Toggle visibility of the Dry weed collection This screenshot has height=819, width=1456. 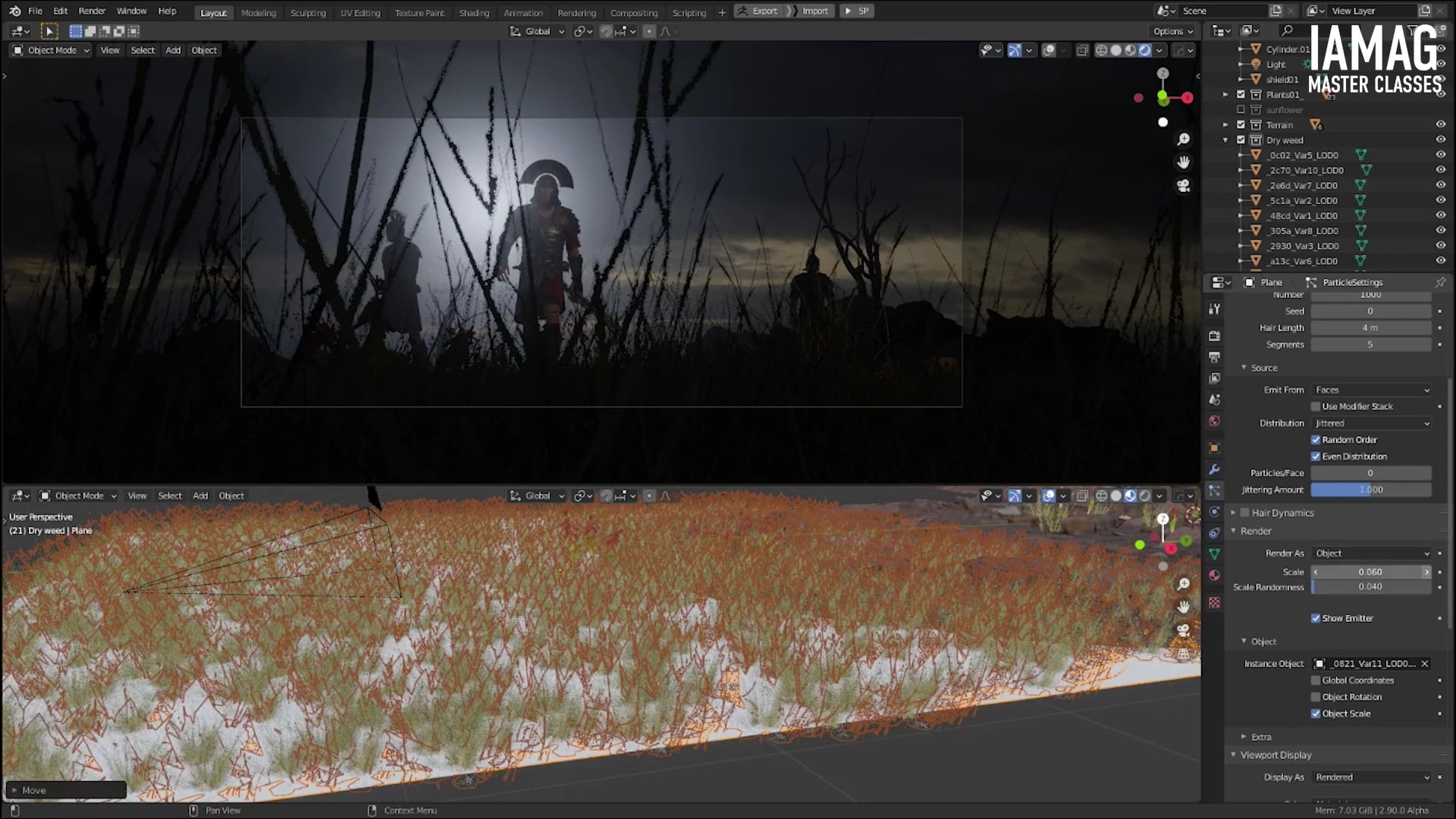pos(1439,140)
